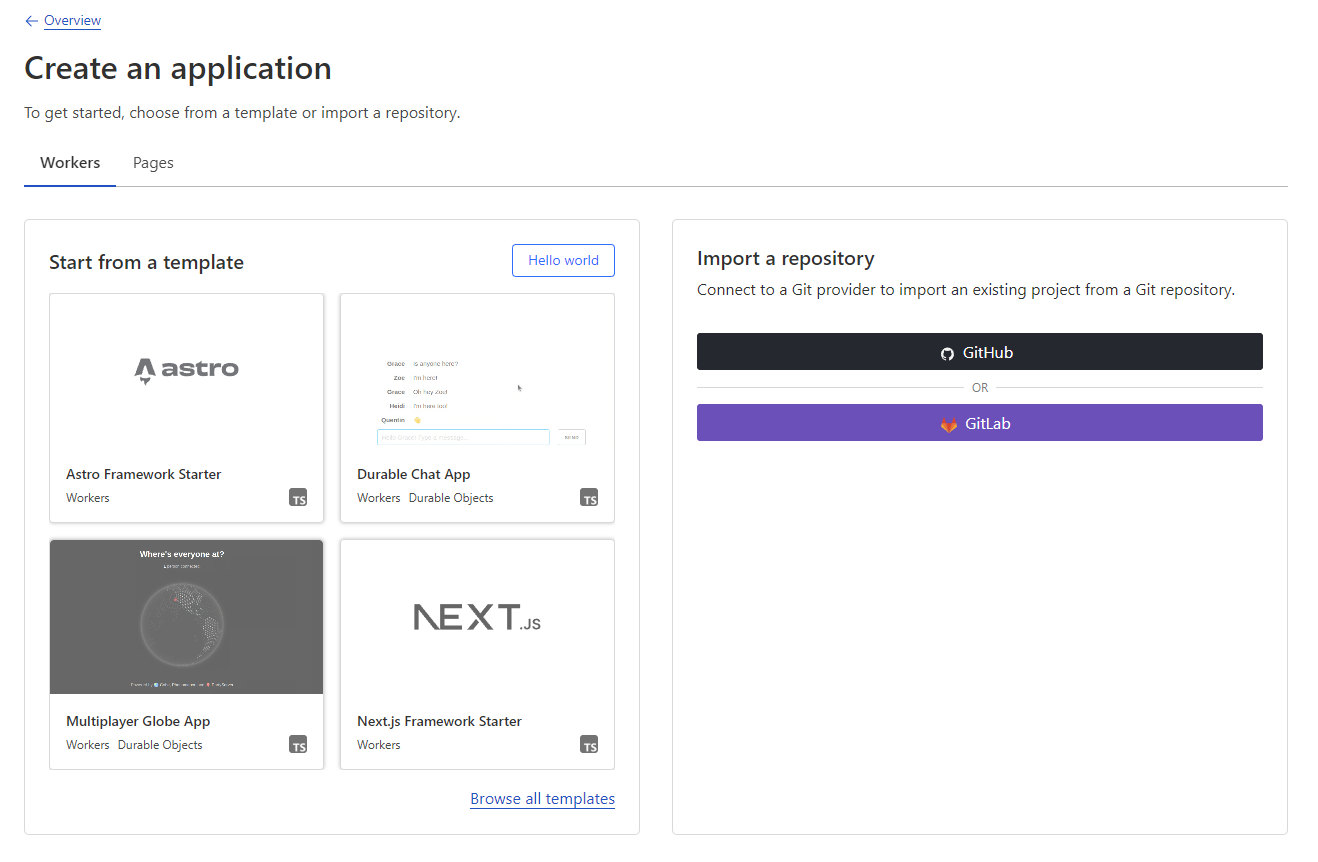Screen dimensions: 1318x862
Task: Click Workers tag on Astro Framework Starter card
Action: click(88, 498)
